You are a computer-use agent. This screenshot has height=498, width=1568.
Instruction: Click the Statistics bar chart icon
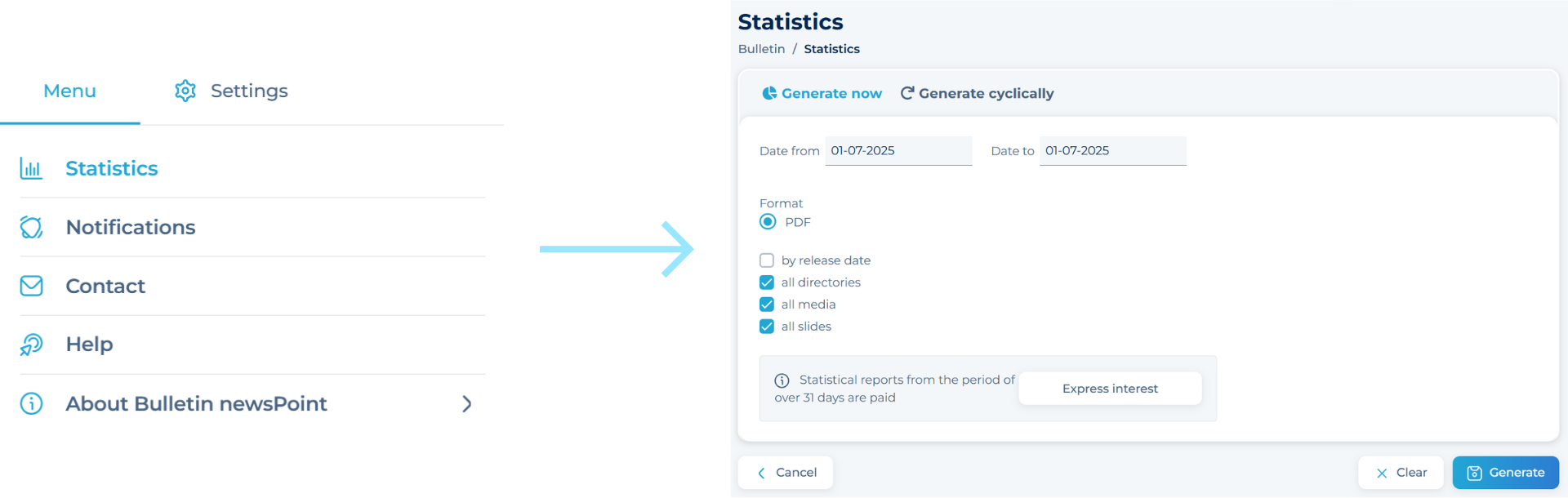[x=31, y=169]
